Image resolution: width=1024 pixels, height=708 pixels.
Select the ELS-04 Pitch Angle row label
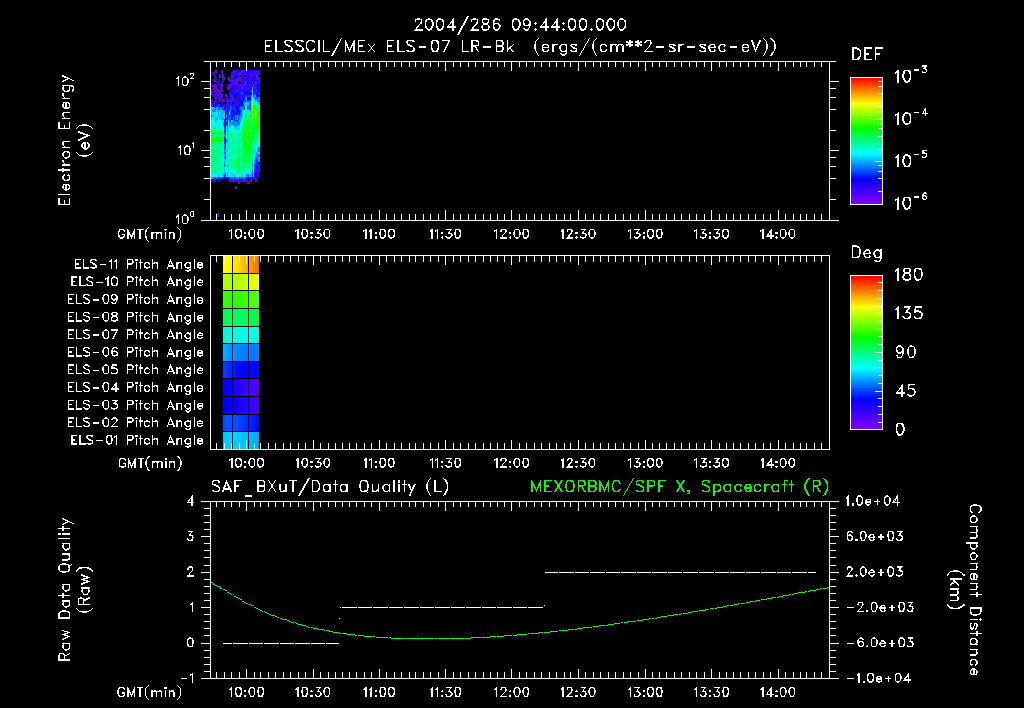pyautogui.click(x=135, y=387)
